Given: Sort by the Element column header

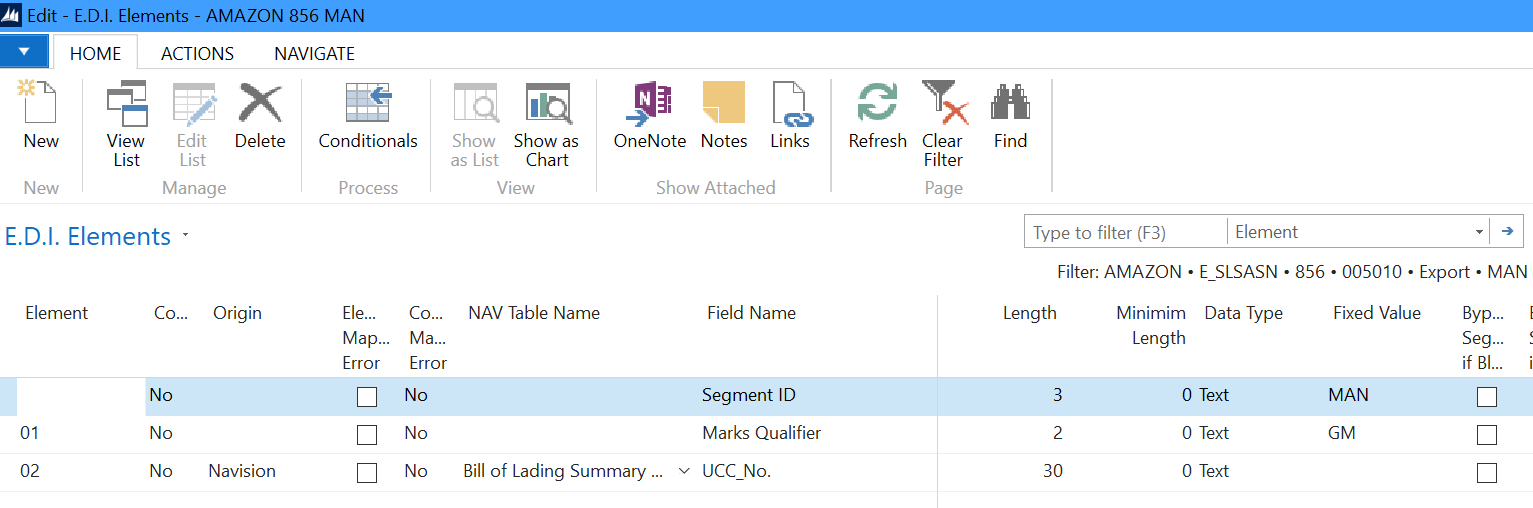Looking at the screenshot, I should [57, 313].
